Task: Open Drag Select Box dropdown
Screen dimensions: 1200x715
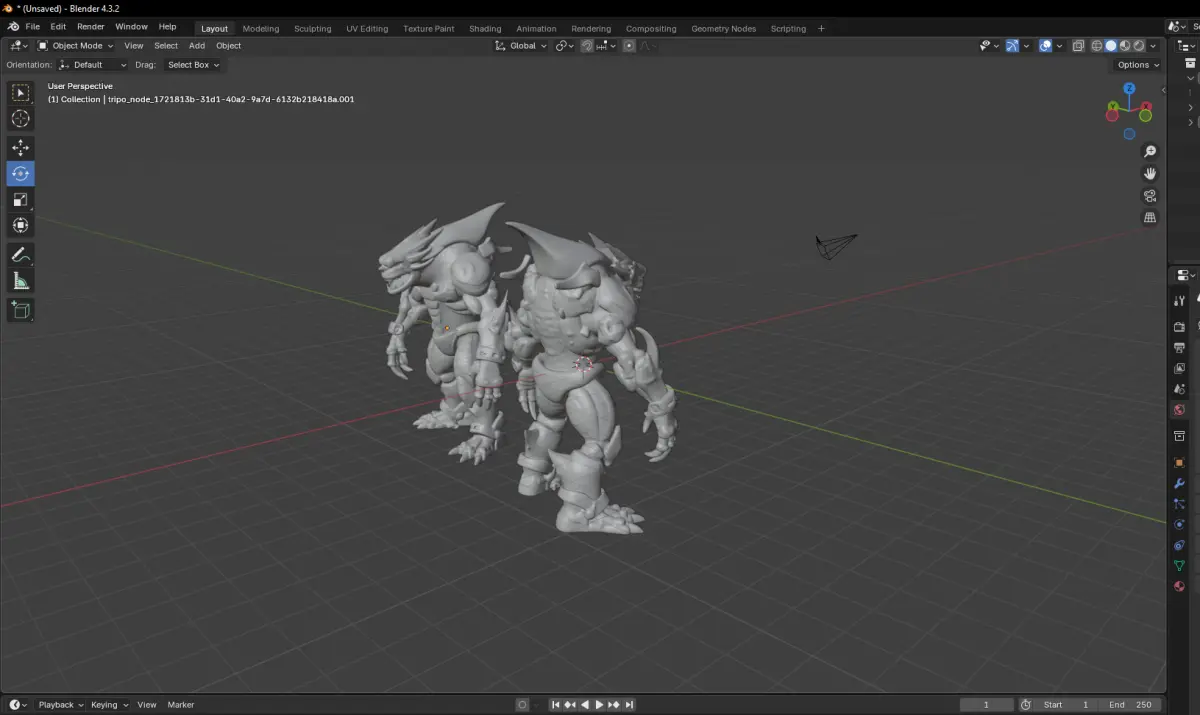Action: point(193,65)
